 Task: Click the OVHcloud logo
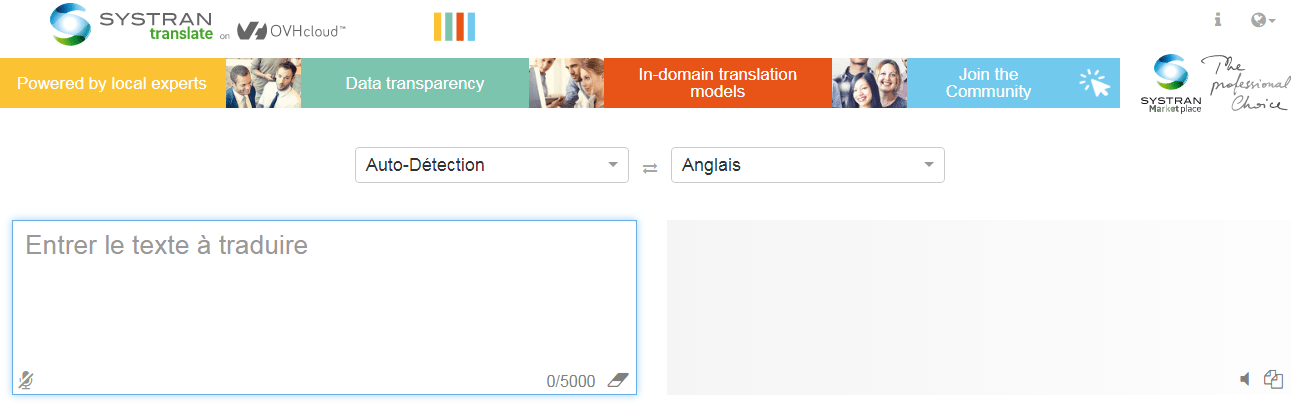click(291, 31)
